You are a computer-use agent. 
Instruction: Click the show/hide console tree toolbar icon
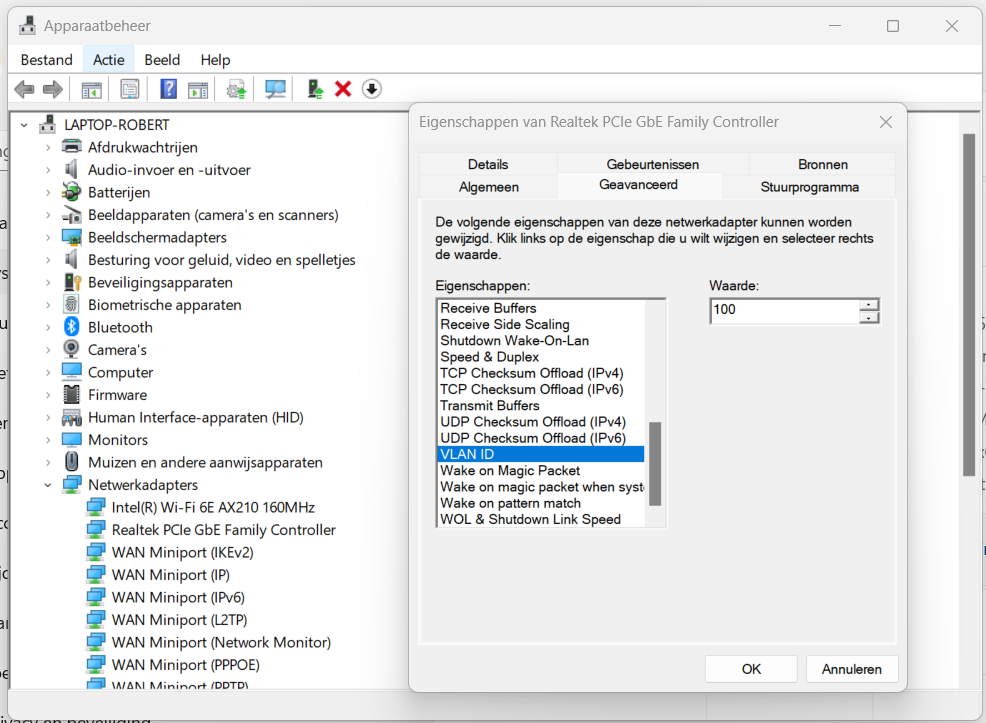(x=92, y=89)
